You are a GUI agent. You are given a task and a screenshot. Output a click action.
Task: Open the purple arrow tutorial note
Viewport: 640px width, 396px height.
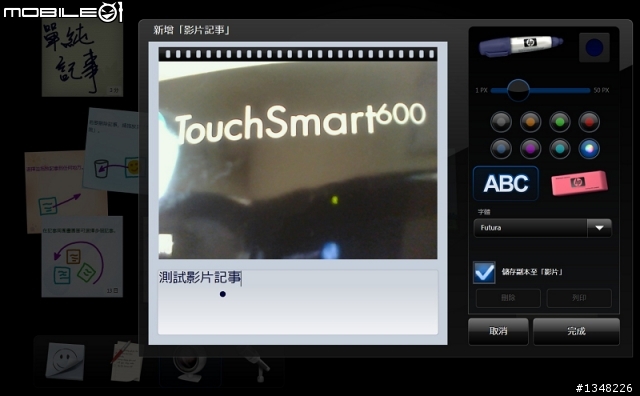[x=65, y=192]
